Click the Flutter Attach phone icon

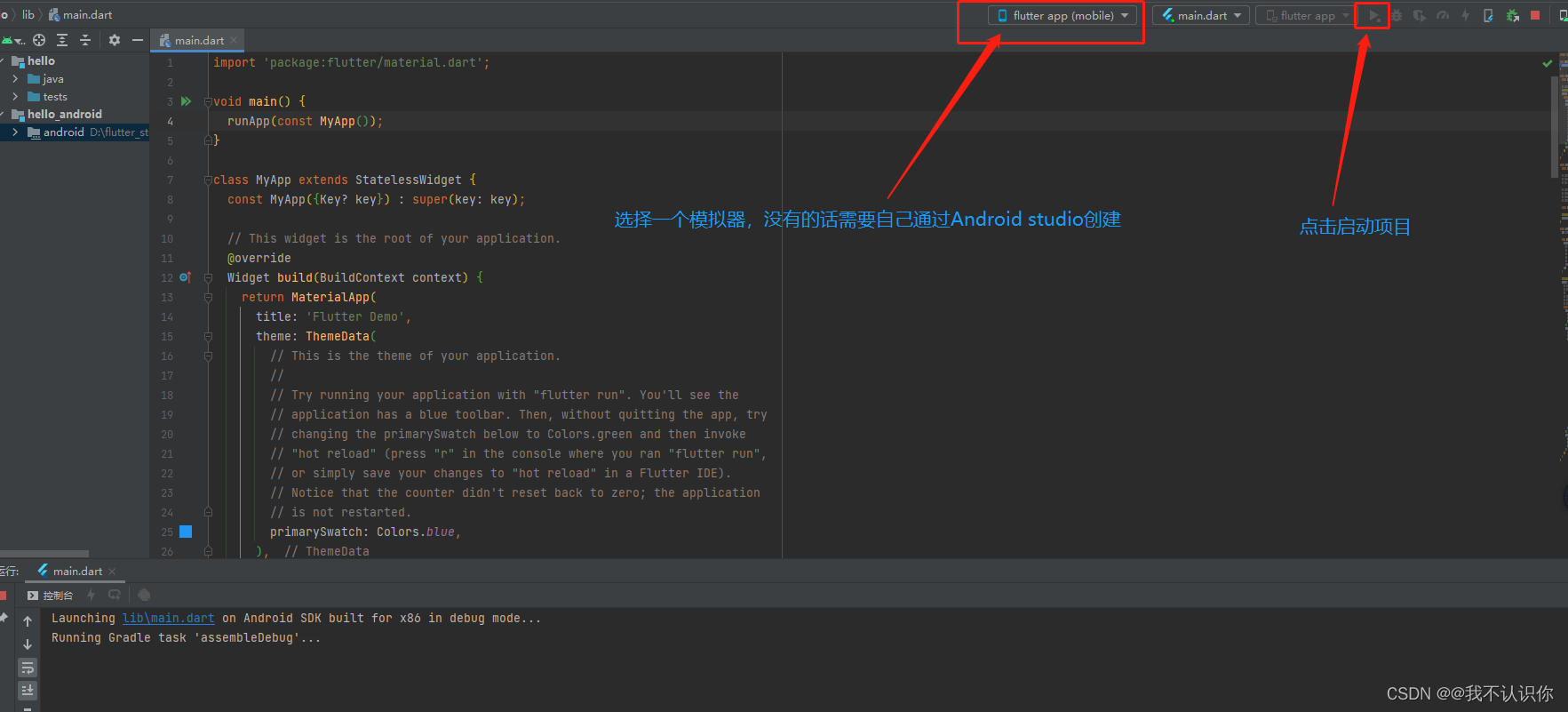click(1488, 15)
